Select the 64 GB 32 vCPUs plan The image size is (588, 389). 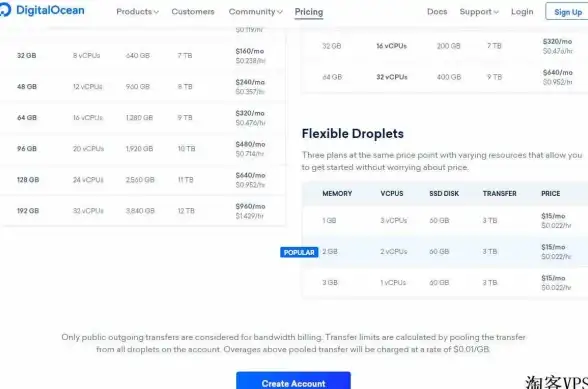tap(445, 77)
